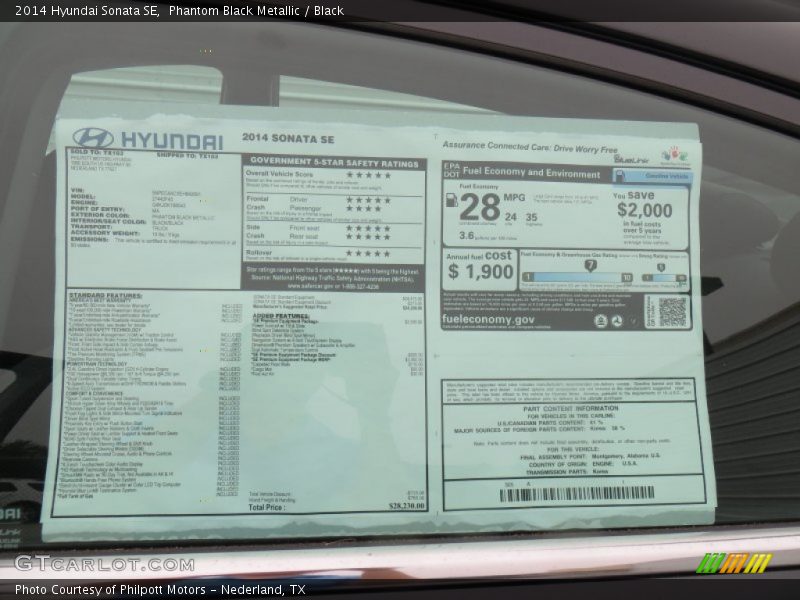800x600 pixels.
Task: Click the SOLD TO: TX103 label
Action: [x=97, y=152]
